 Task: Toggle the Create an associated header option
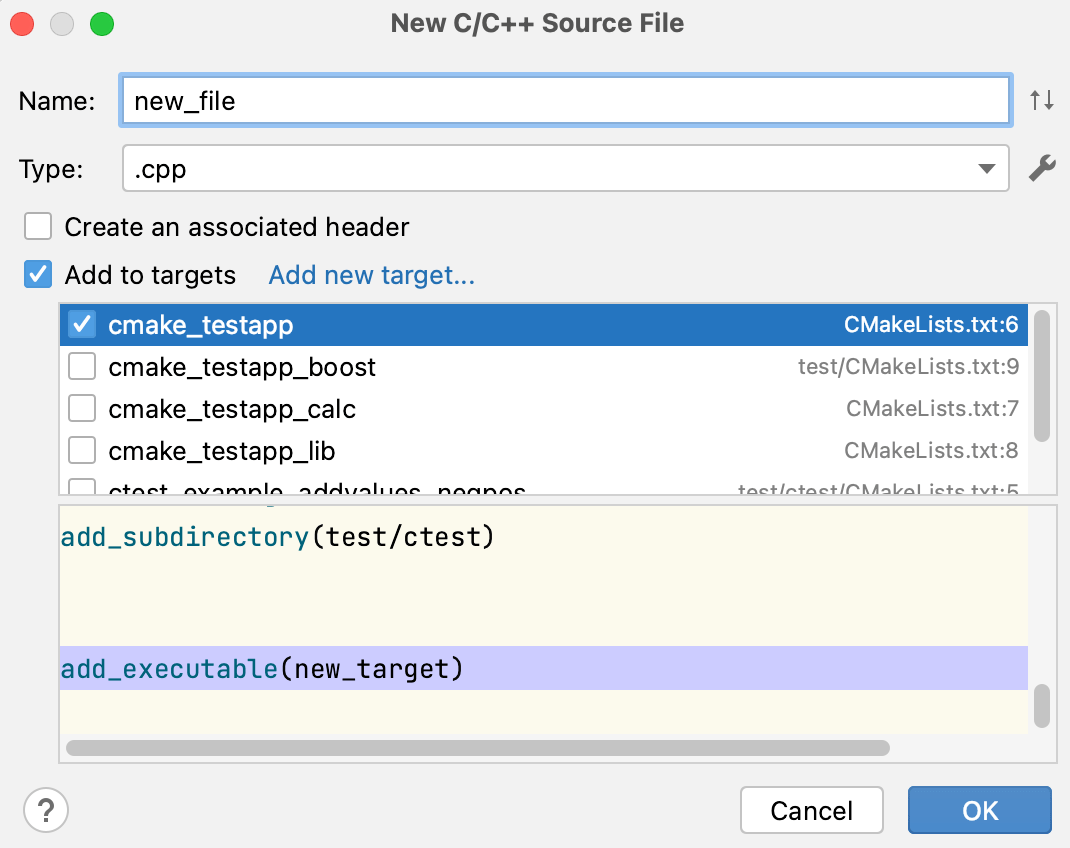37,226
